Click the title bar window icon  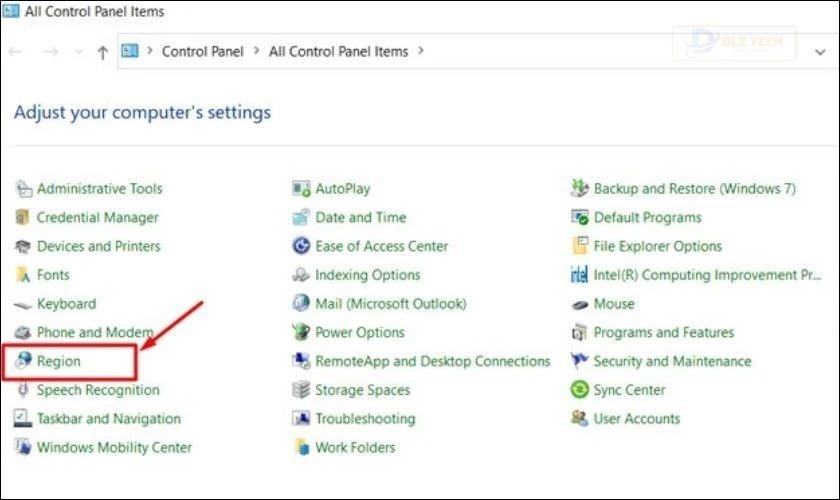coord(11,10)
